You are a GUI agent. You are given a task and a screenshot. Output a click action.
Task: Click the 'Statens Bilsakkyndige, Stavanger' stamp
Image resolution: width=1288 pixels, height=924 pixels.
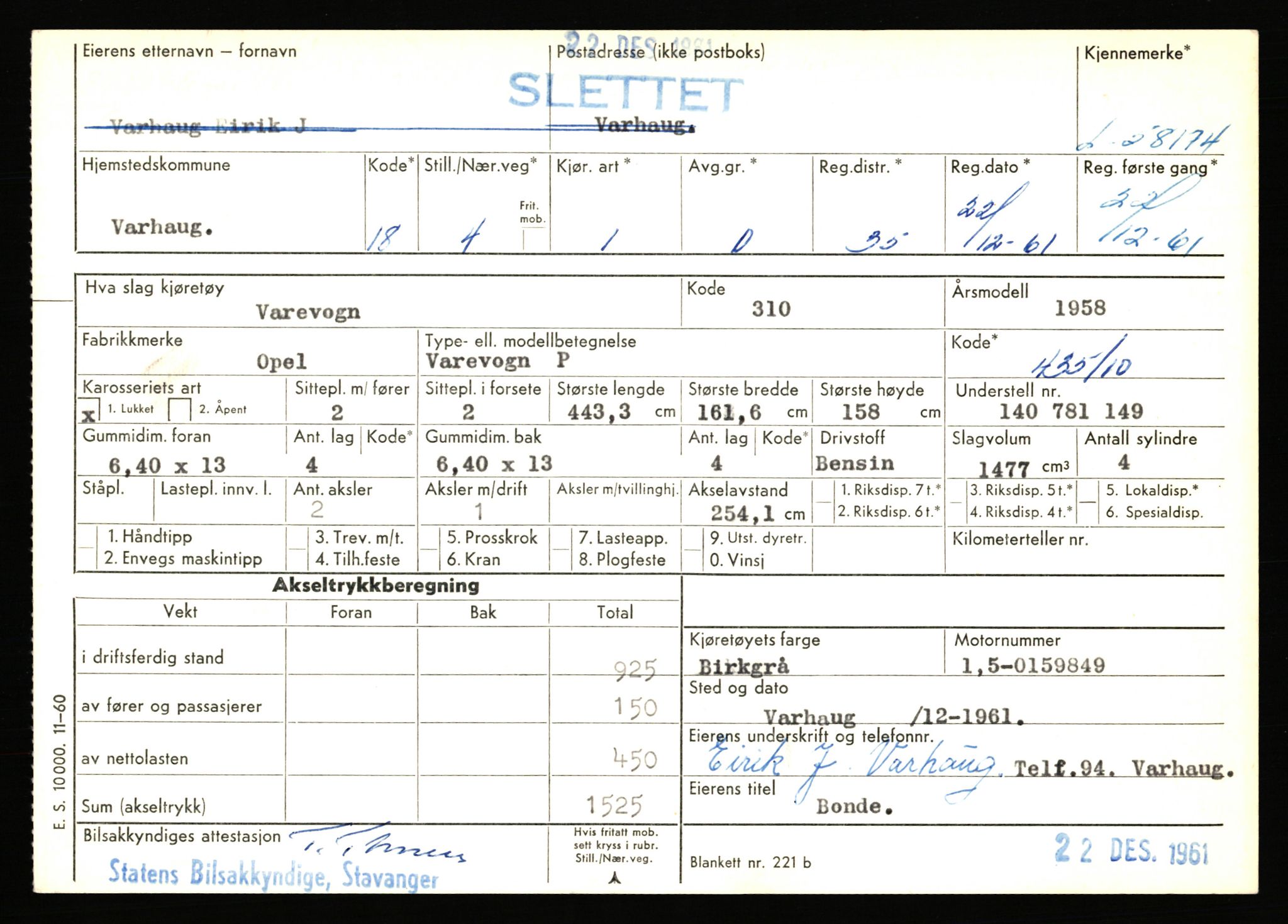[273, 875]
